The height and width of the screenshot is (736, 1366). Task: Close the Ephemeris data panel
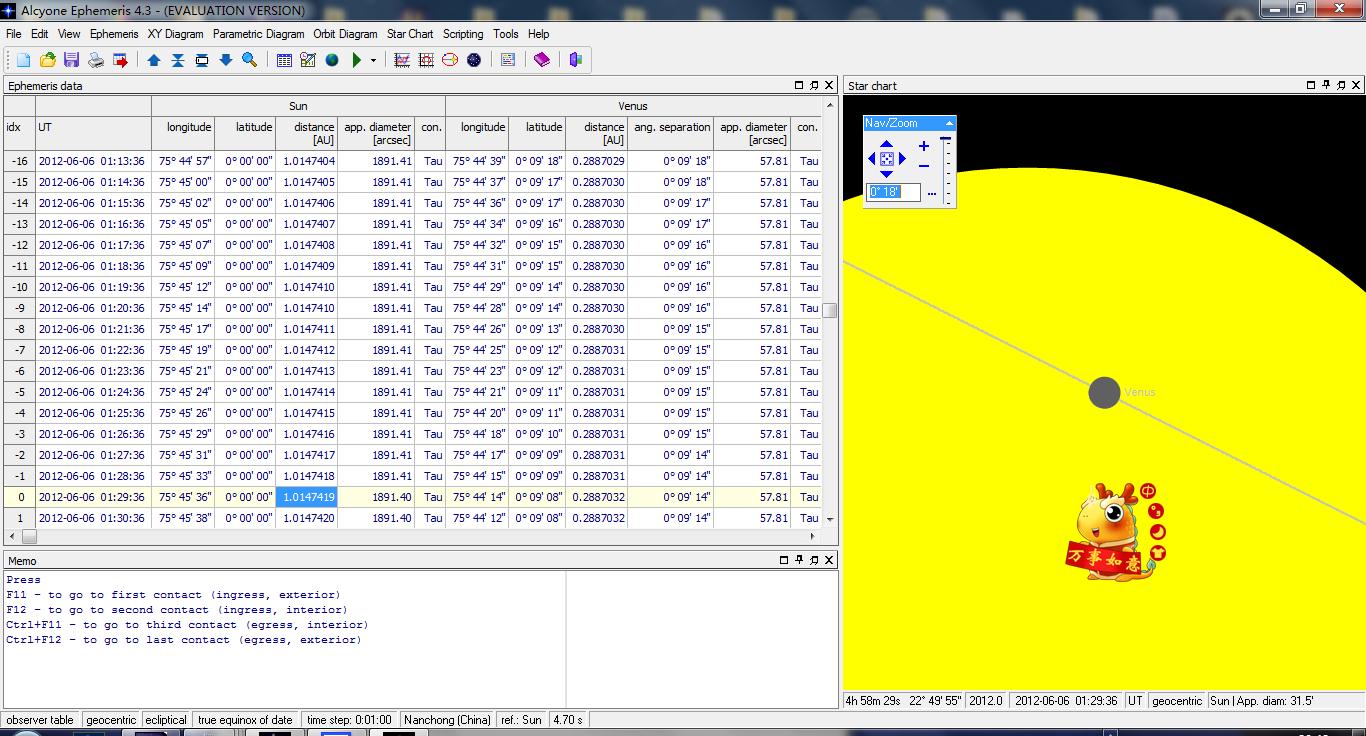click(829, 86)
